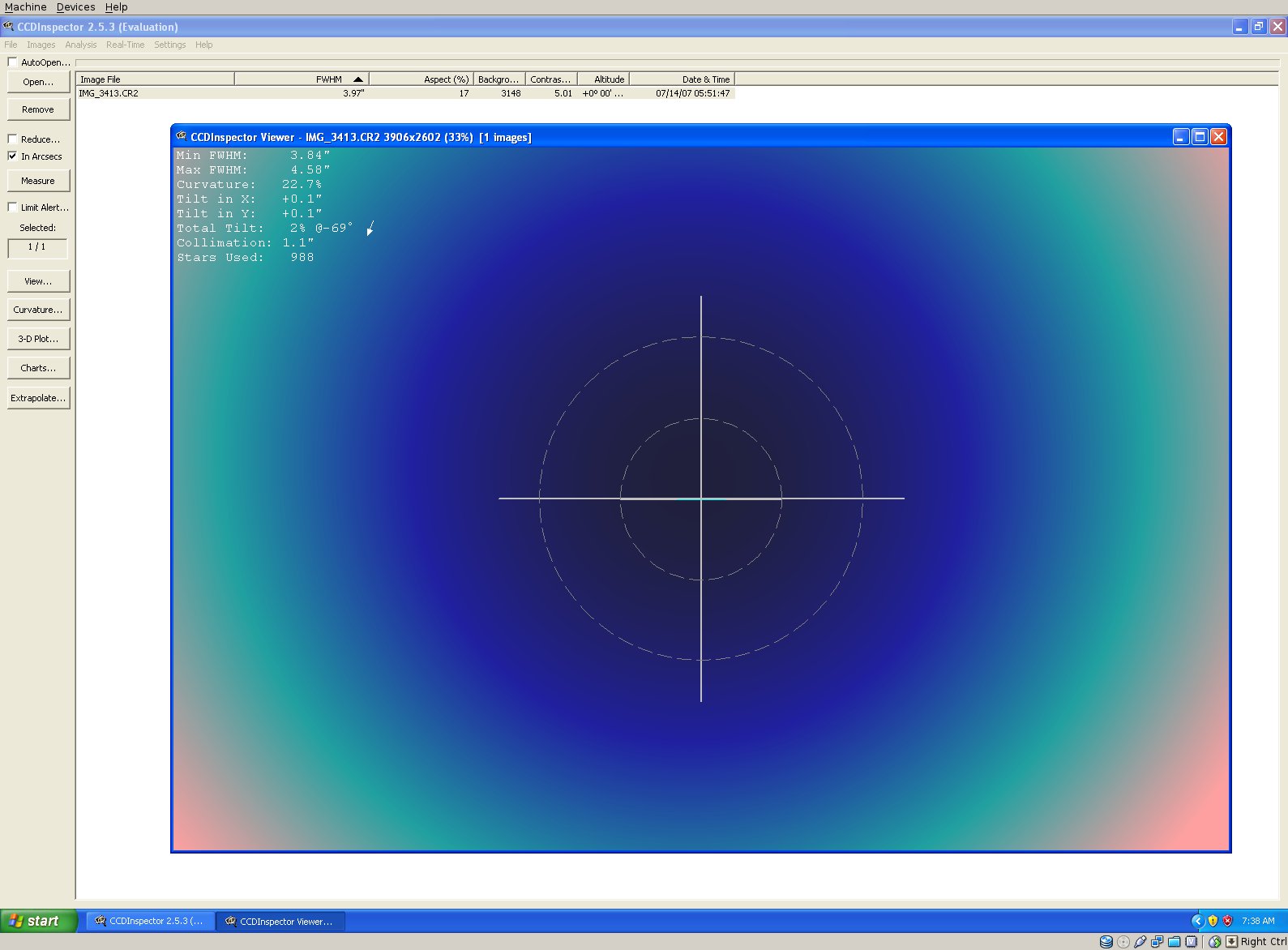Switch to CCDInspector Viewer taskbar button
The height and width of the screenshot is (950, 1288).
[x=280, y=921]
